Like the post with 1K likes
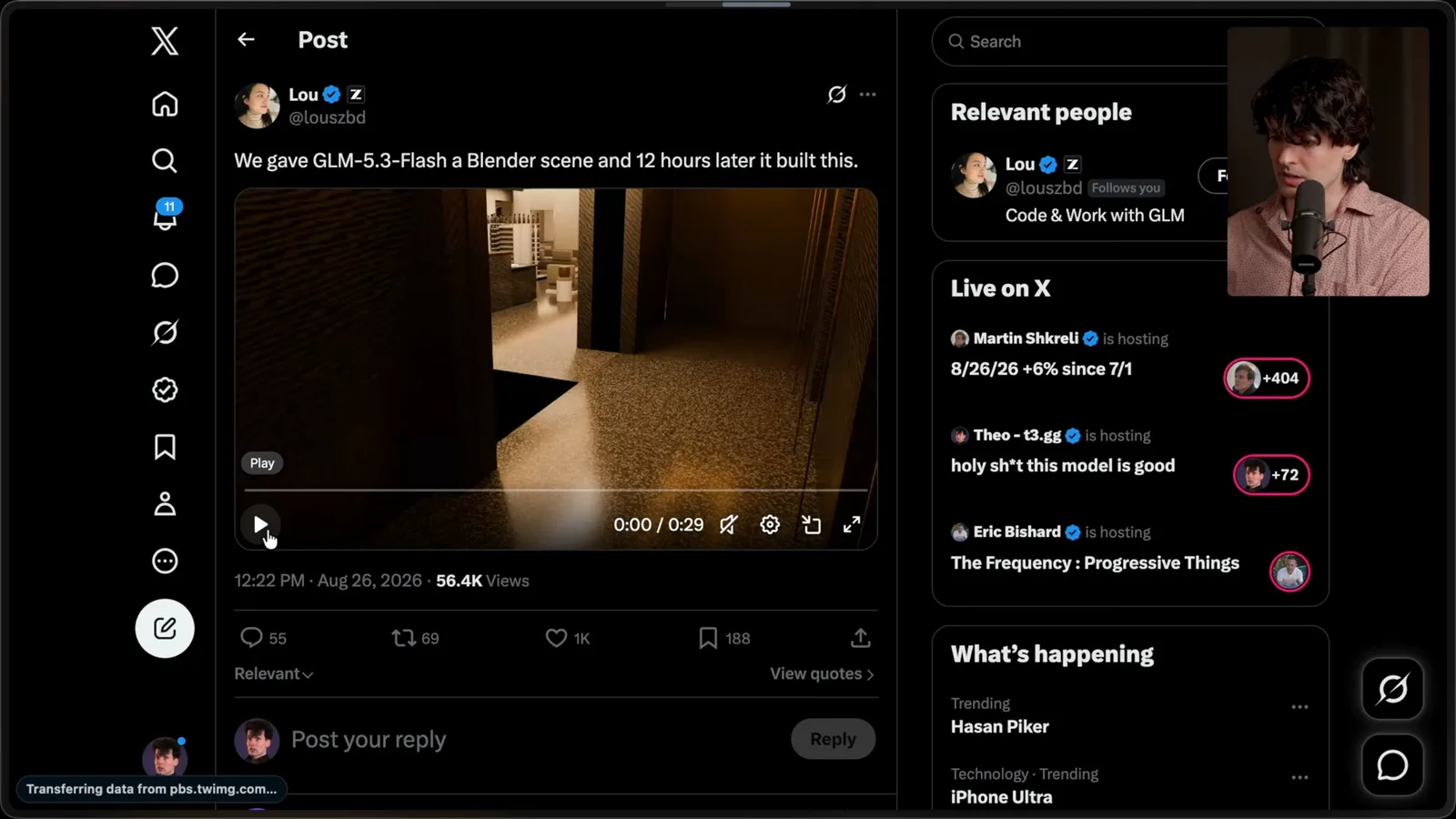Screen dimensions: 1456x819 [x=568, y=638]
